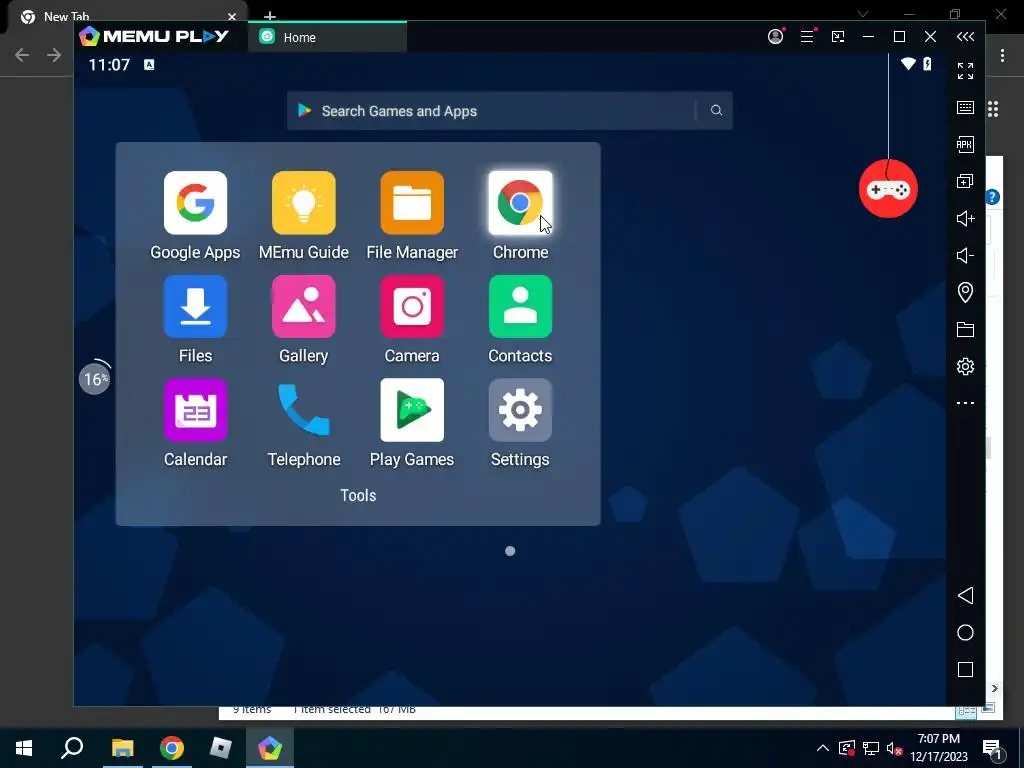Click the red gamepad floating button

click(888, 189)
